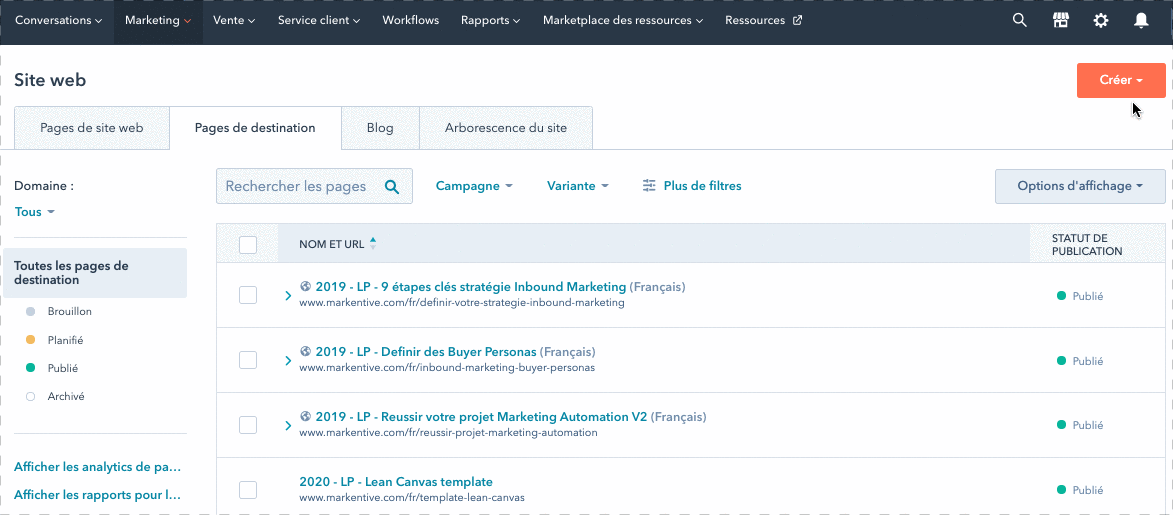Viewport: 1173px width, 515px height.
Task: Open the search magnifier in top bar
Action: (x=1019, y=21)
